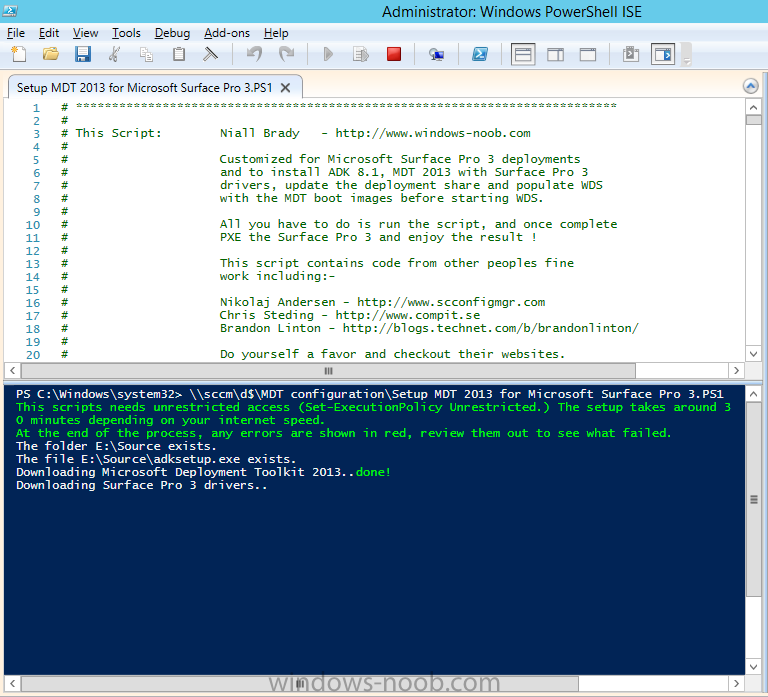
Task: Click line number 10 in script gutter
Action: (33, 225)
